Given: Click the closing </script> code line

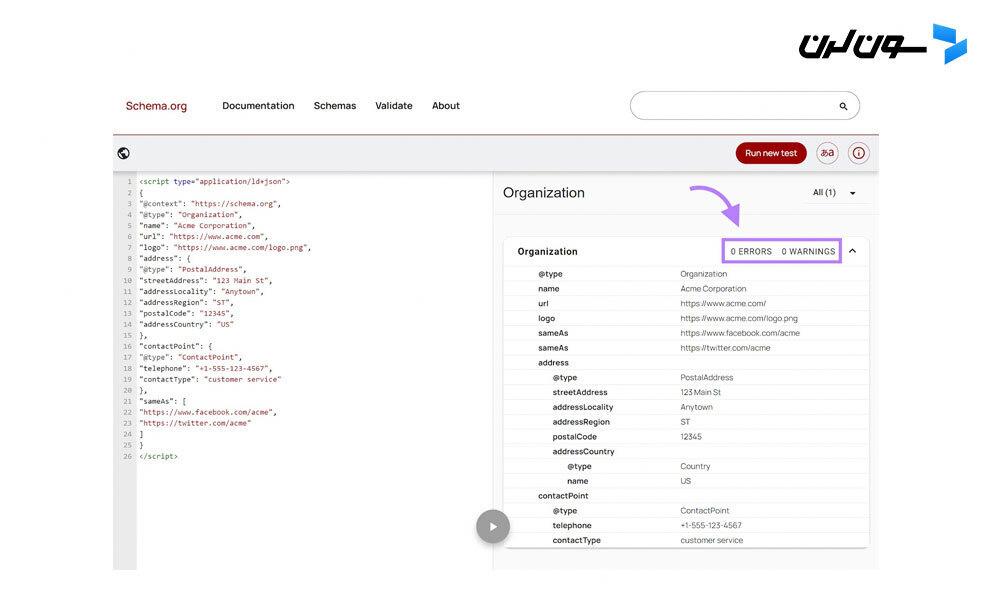Looking at the screenshot, I should pyautogui.click(x=159, y=457).
